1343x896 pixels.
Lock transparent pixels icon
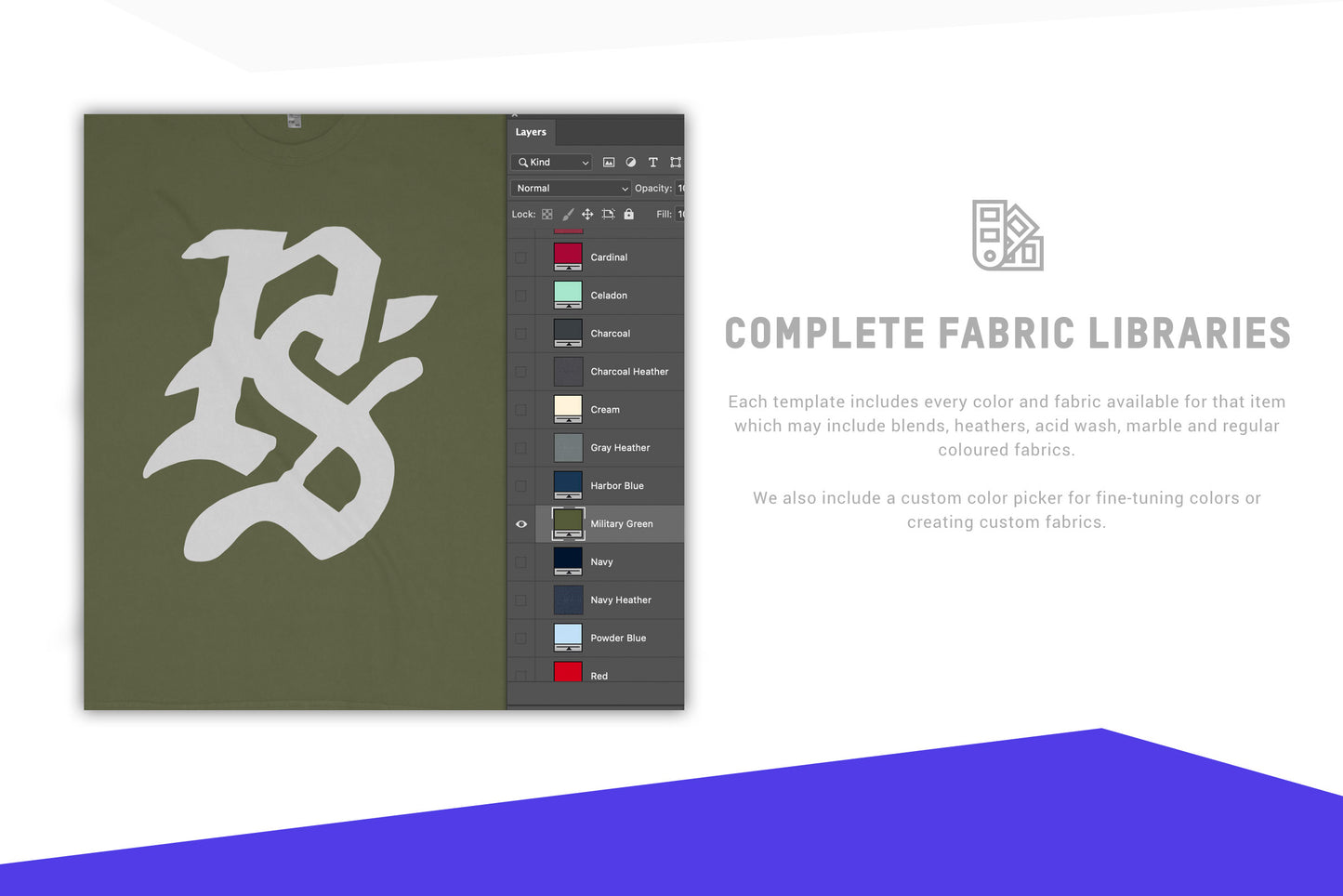click(x=547, y=215)
